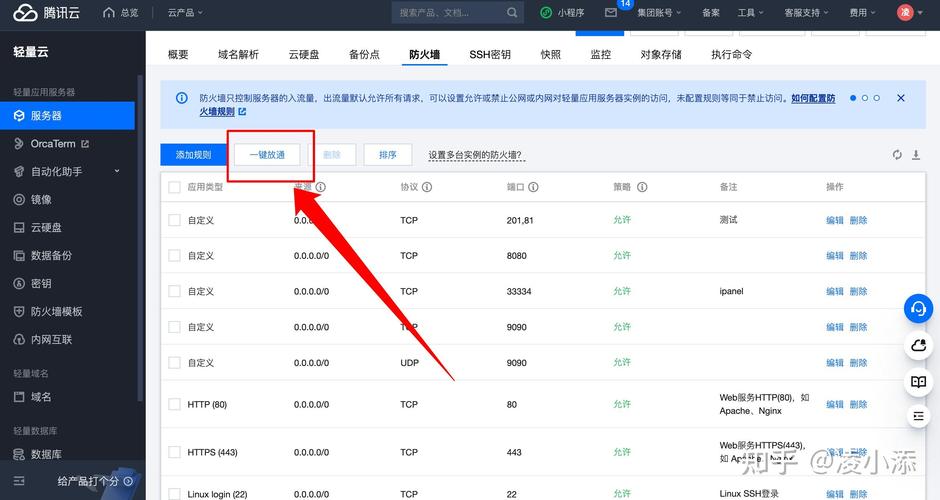The width and height of the screenshot is (940, 500).
Task: Open the mail messages icon
Action: (x=611, y=13)
